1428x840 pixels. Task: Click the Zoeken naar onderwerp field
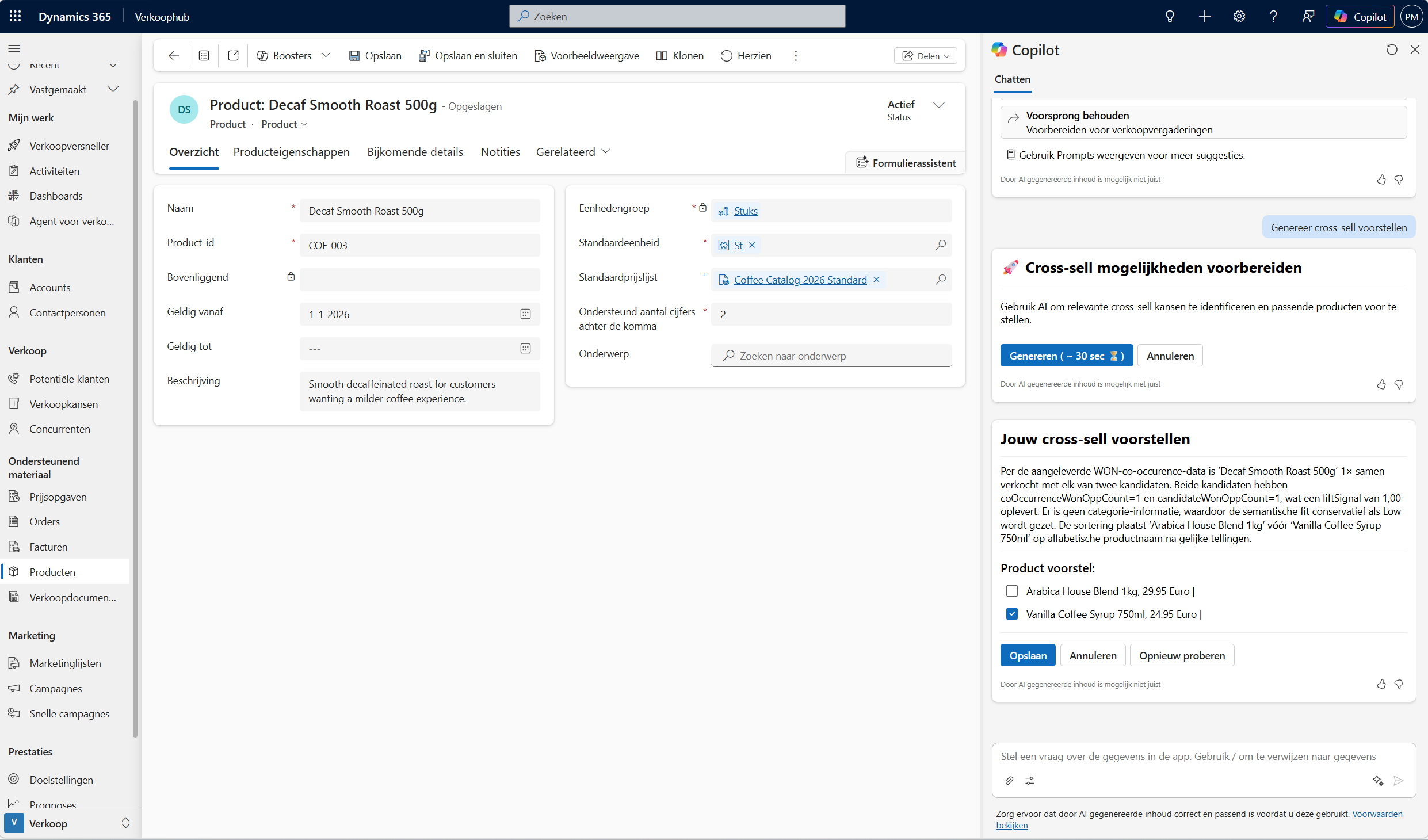(x=831, y=356)
